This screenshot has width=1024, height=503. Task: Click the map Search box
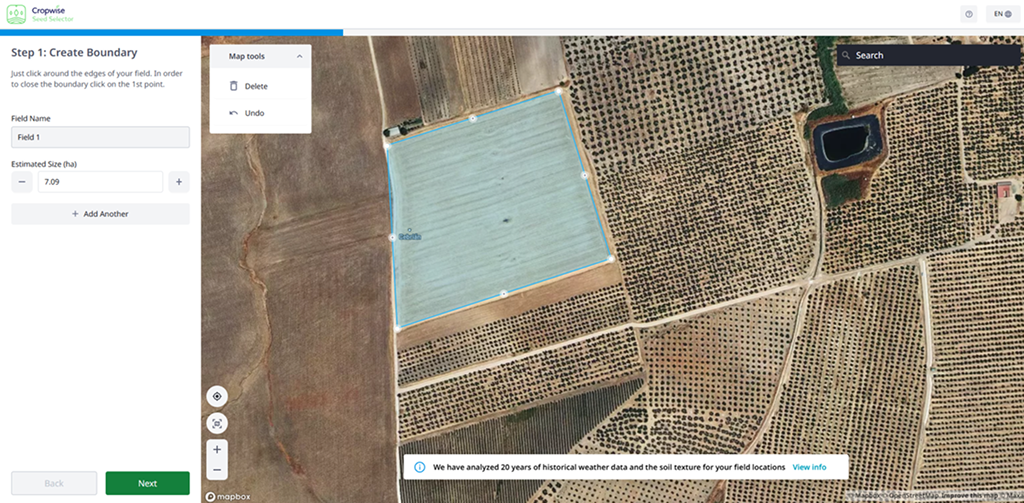pyautogui.click(x=929, y=56)
